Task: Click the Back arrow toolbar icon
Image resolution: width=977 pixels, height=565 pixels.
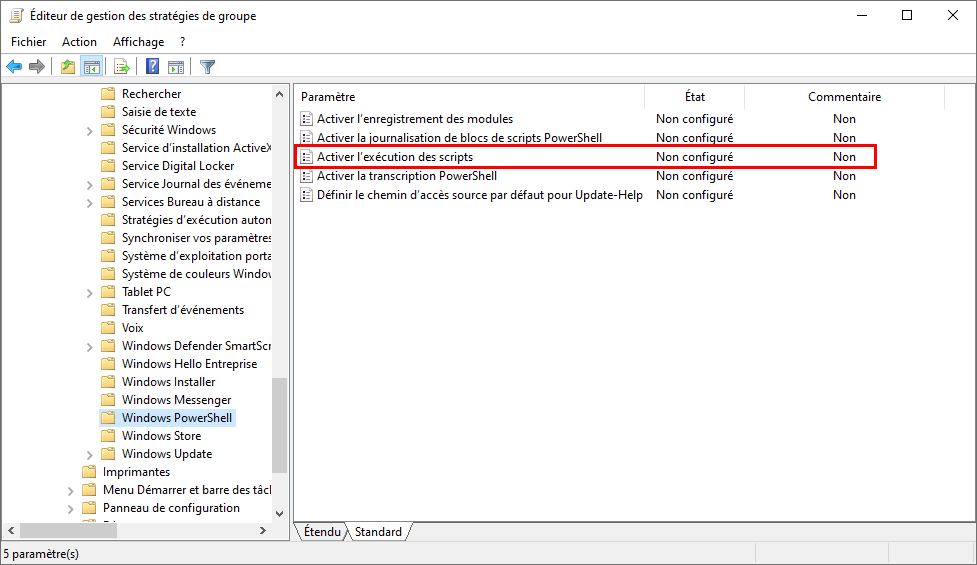Action: [x=14, y=67]
